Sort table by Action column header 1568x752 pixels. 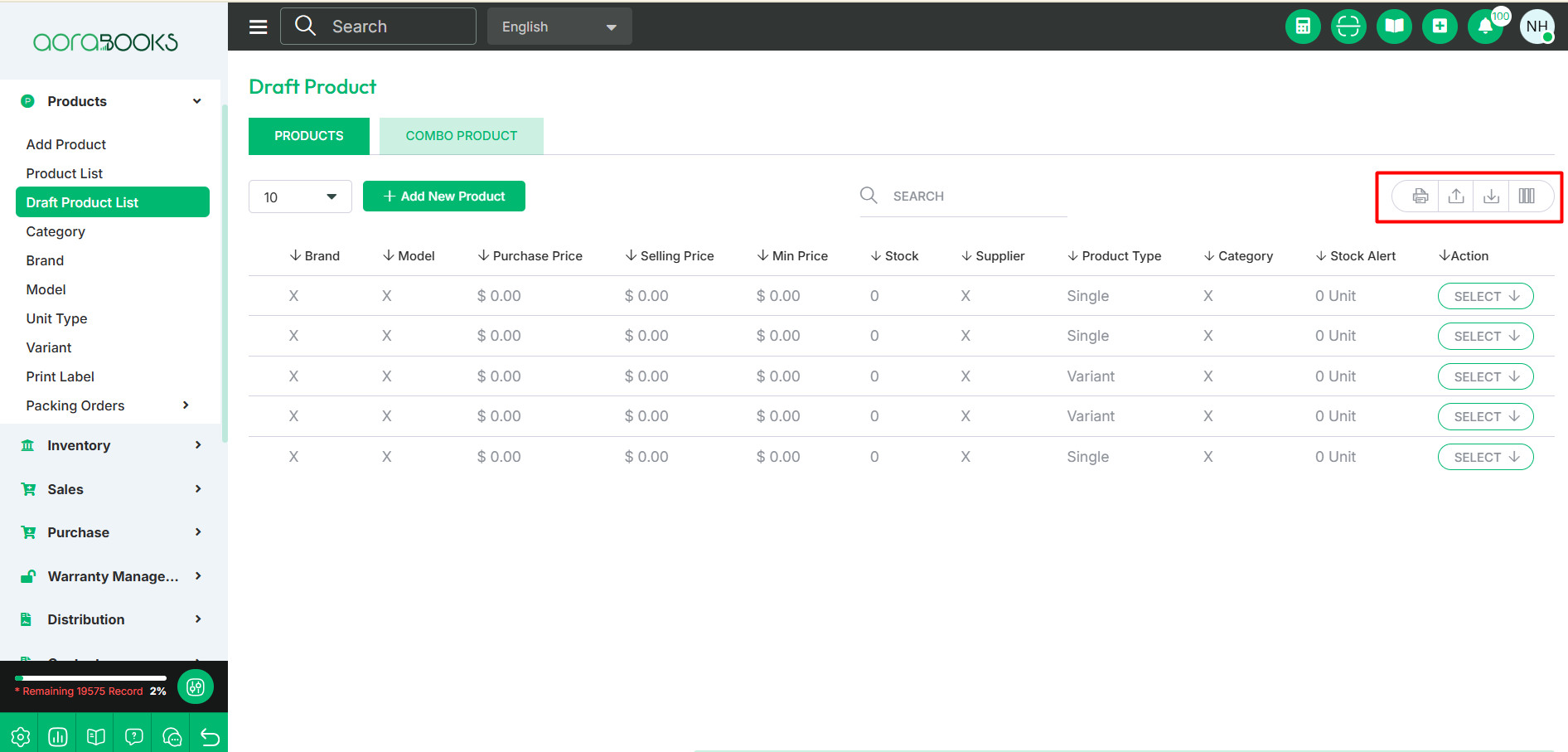1464,256
